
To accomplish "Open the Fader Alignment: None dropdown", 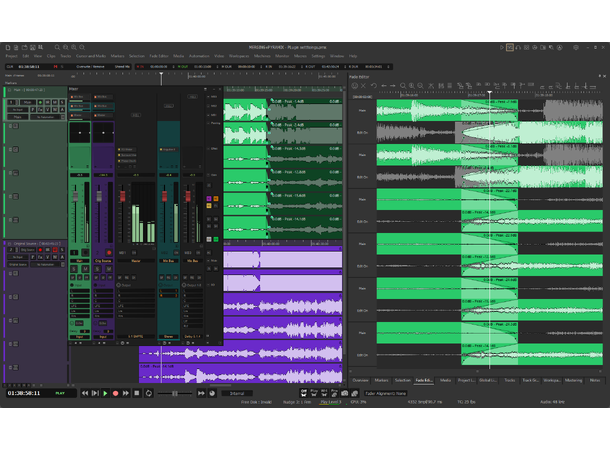I will click(386, 394).
